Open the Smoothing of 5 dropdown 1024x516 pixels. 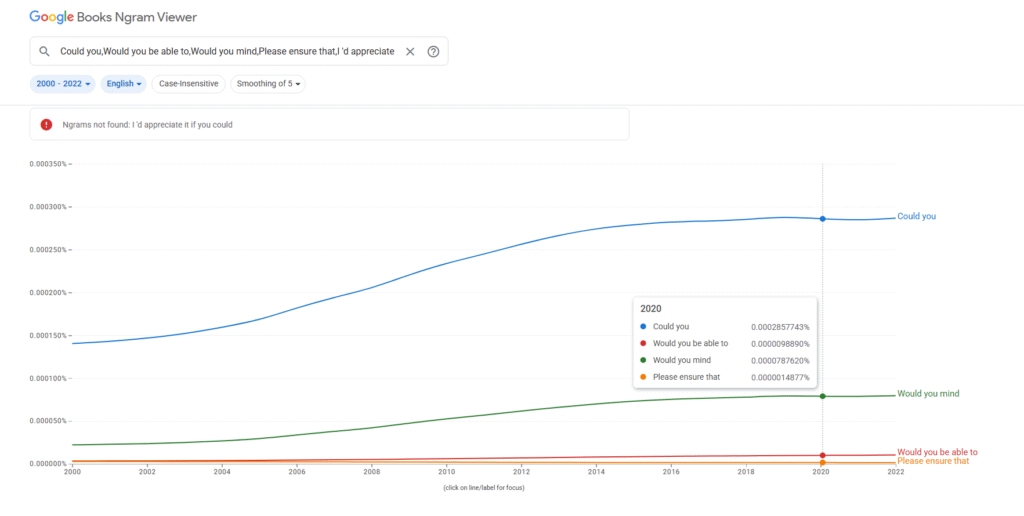point(268,84)
